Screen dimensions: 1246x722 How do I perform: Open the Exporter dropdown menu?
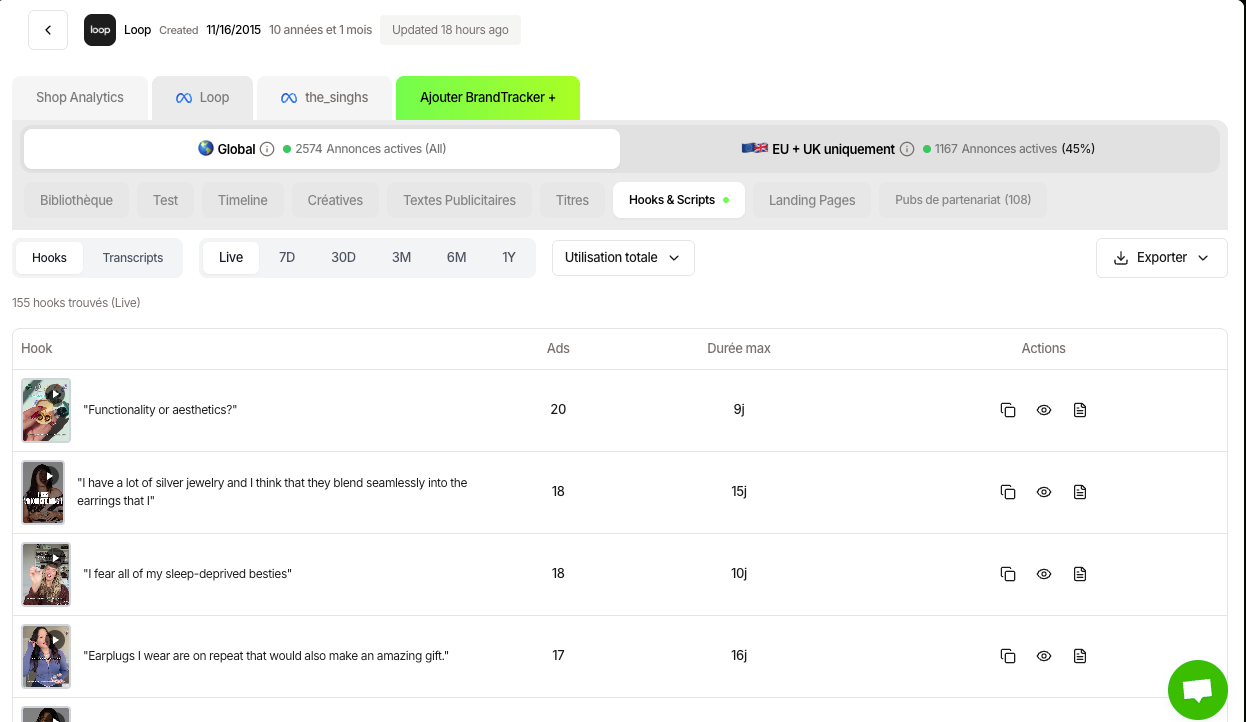pyautogui.click(x=1161, y=257)
